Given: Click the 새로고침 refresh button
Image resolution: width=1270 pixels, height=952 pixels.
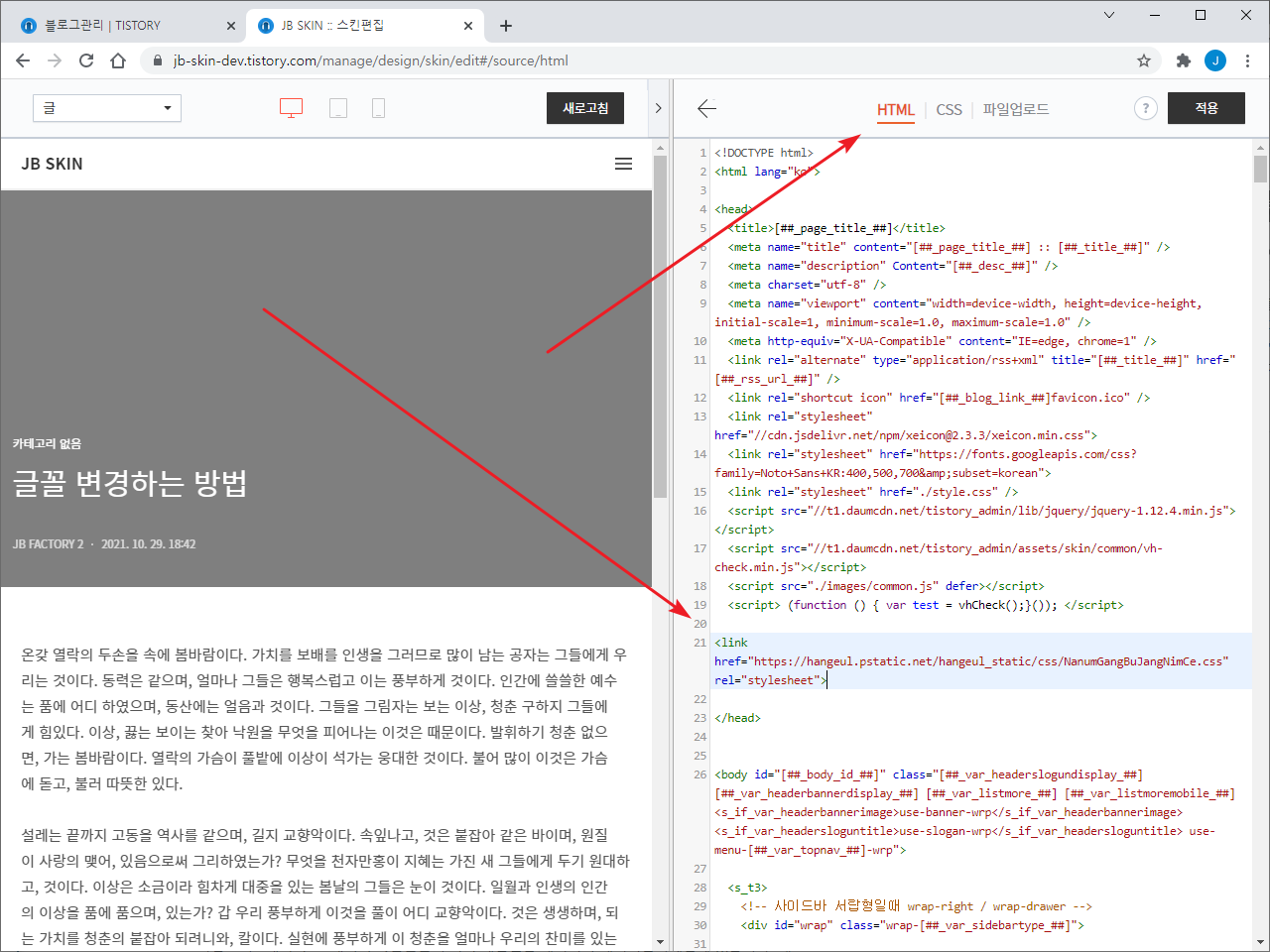Looking at the screenshot, I should click(585, 108).
